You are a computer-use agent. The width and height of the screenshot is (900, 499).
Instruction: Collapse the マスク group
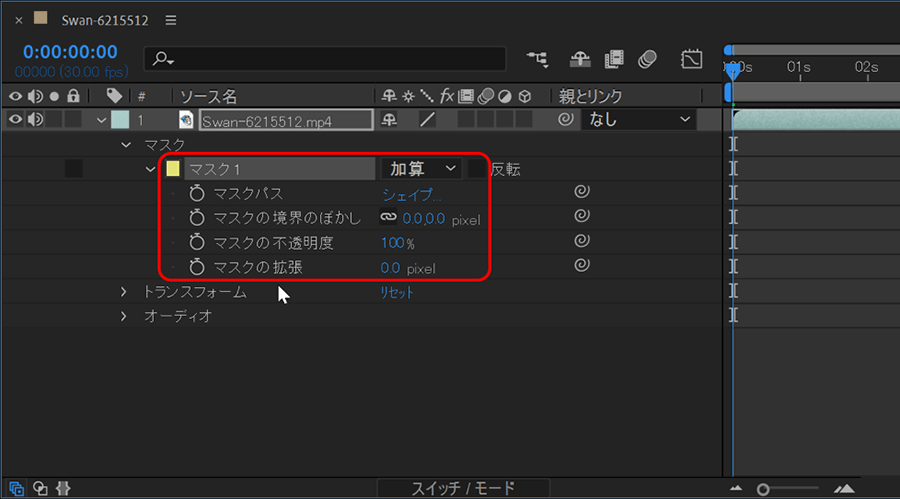coord(126,145)
